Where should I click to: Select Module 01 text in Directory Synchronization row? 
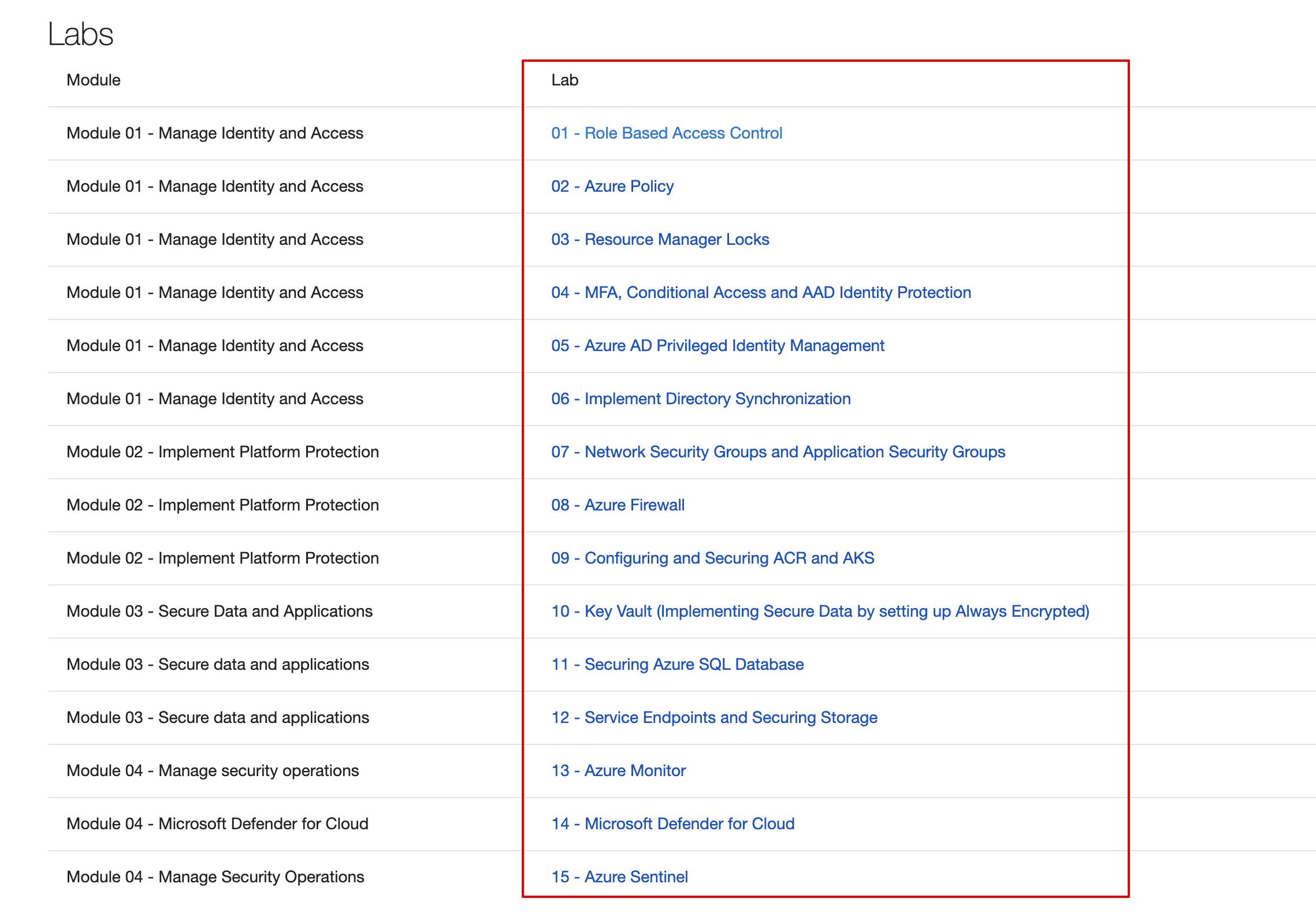tap(215, 398)
